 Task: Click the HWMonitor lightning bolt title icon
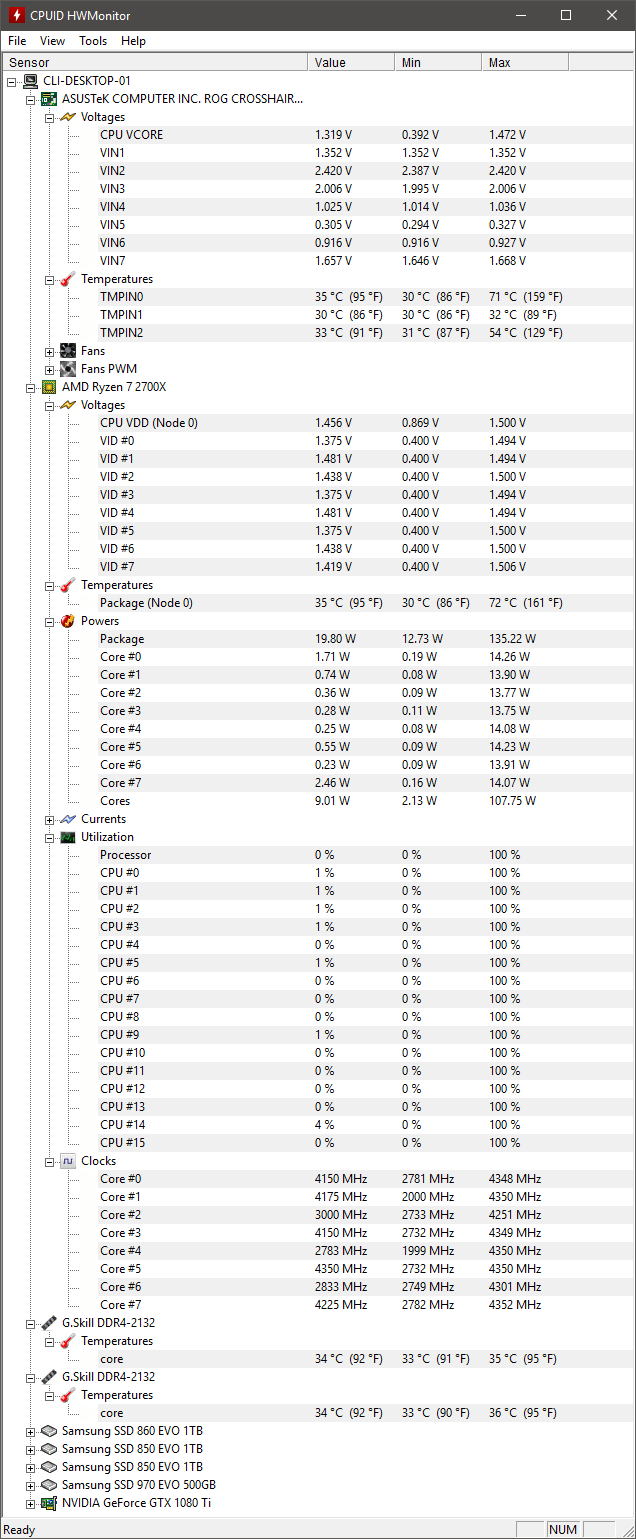coord(17,16)
